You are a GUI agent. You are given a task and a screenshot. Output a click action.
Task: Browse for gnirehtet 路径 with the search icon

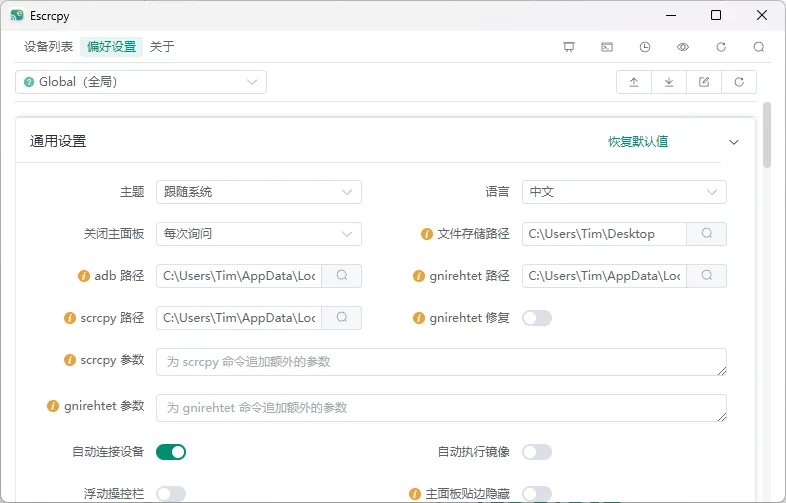(x=706, y=276)
